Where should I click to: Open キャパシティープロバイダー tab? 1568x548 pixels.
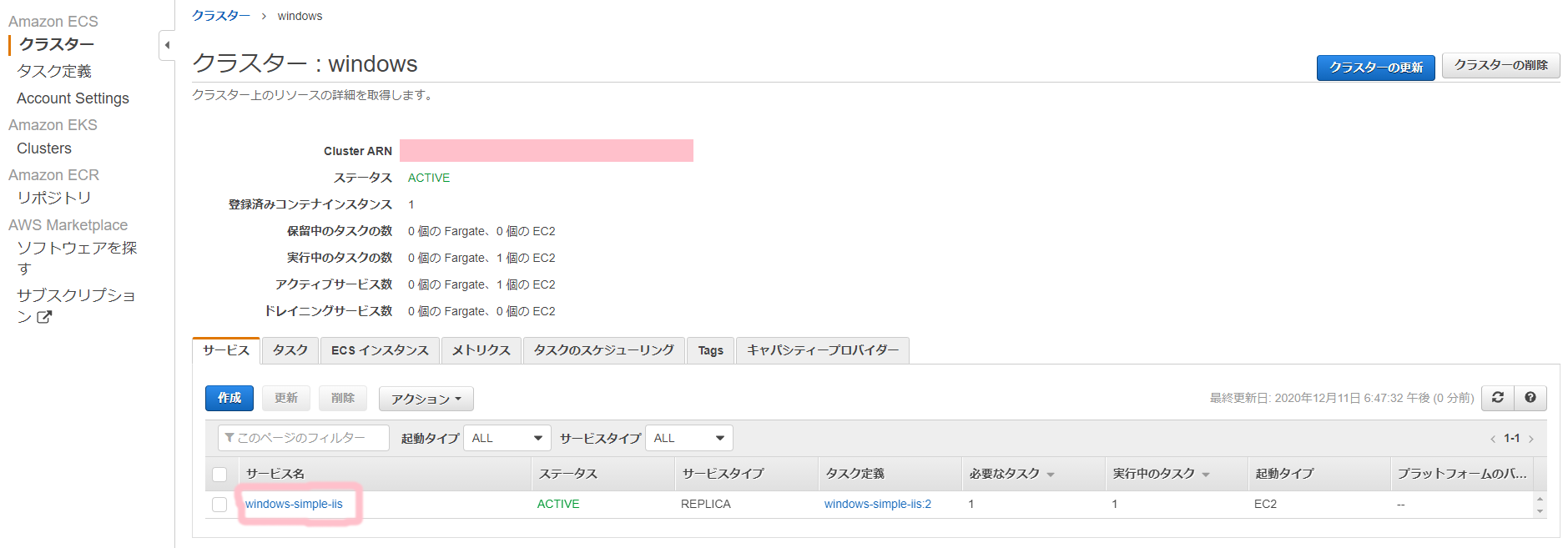[823, 350]
